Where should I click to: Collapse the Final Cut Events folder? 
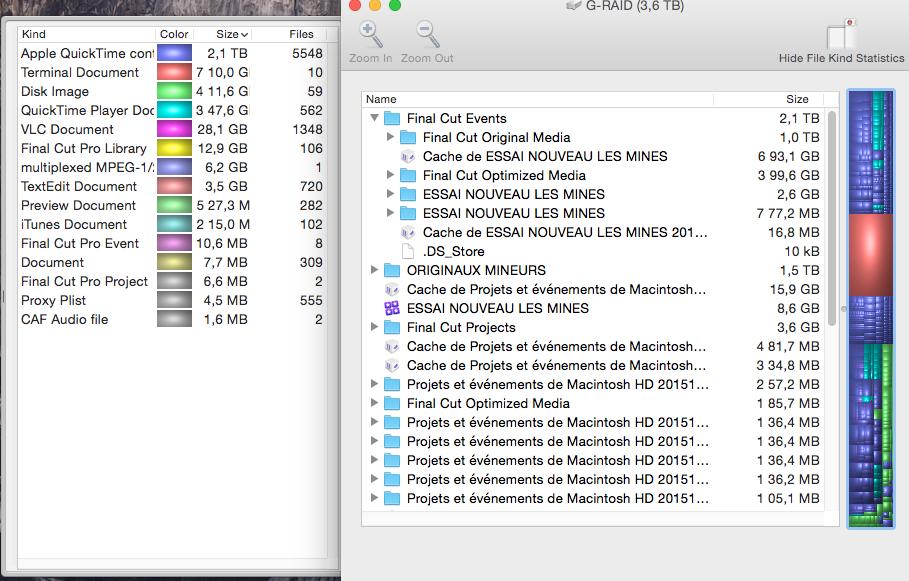[x=374, y=118]
